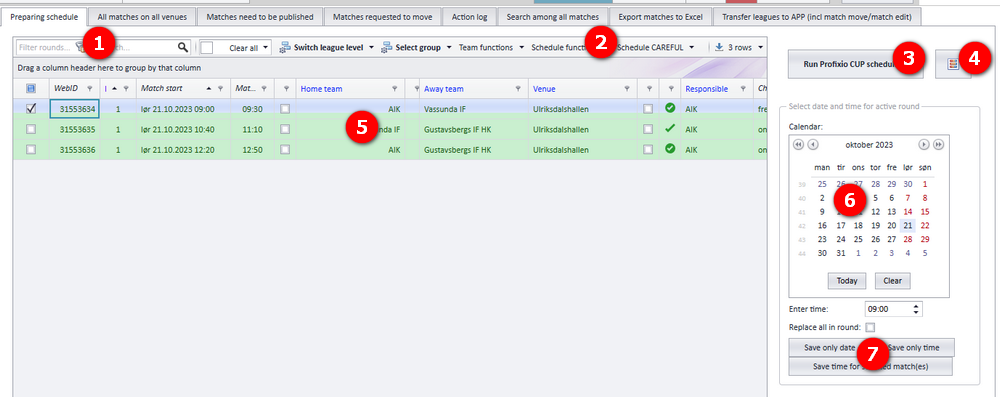Click the Run Profixio CUP schedule button

point(856,64)
